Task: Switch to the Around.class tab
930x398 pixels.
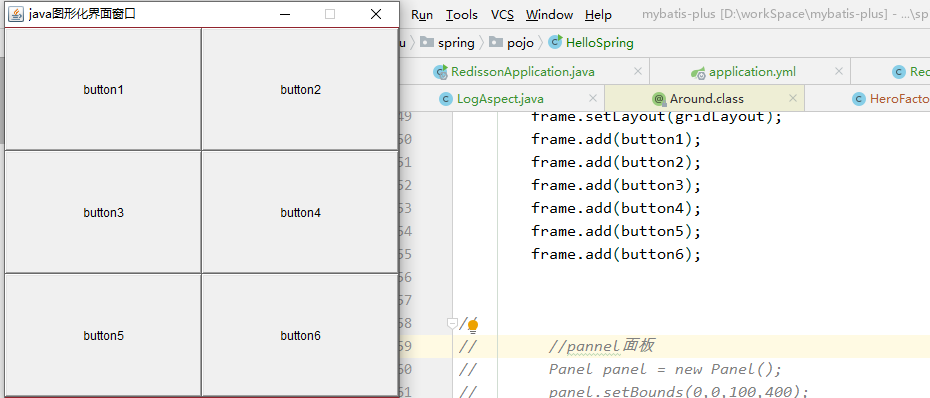Action: (x=706, y=98)
